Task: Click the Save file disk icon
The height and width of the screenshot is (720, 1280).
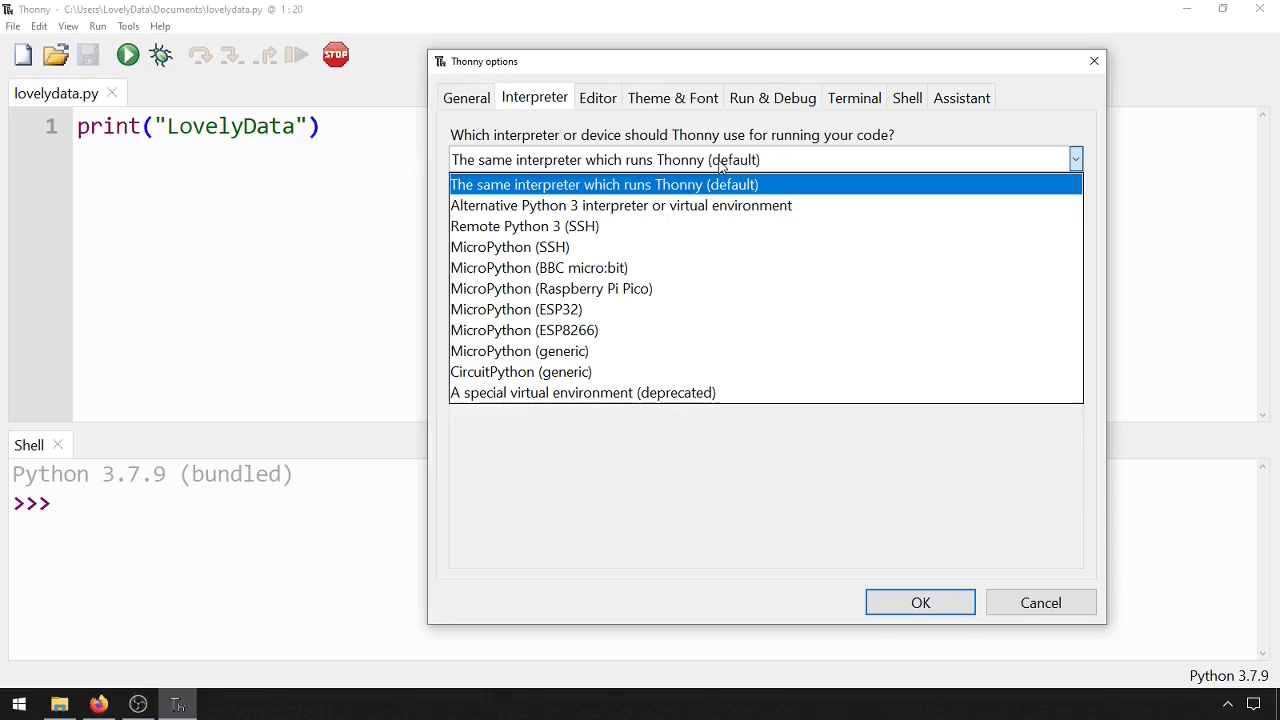Action: tap(88, 55)
